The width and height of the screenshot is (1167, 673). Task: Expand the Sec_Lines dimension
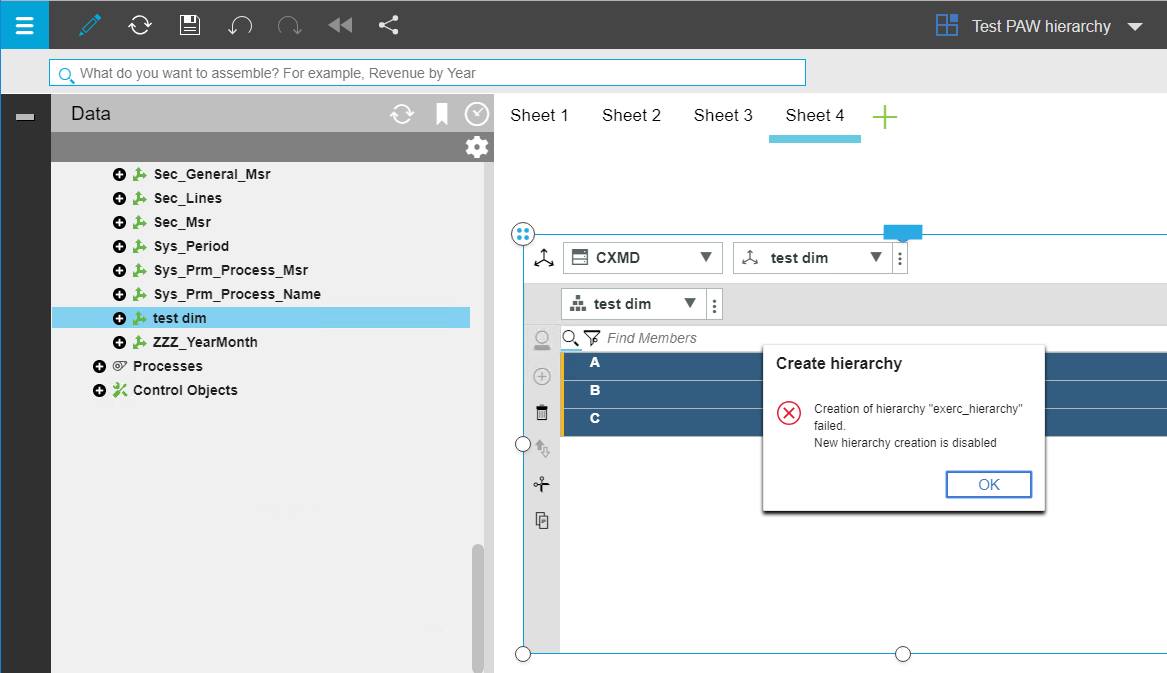click(119, 198)
